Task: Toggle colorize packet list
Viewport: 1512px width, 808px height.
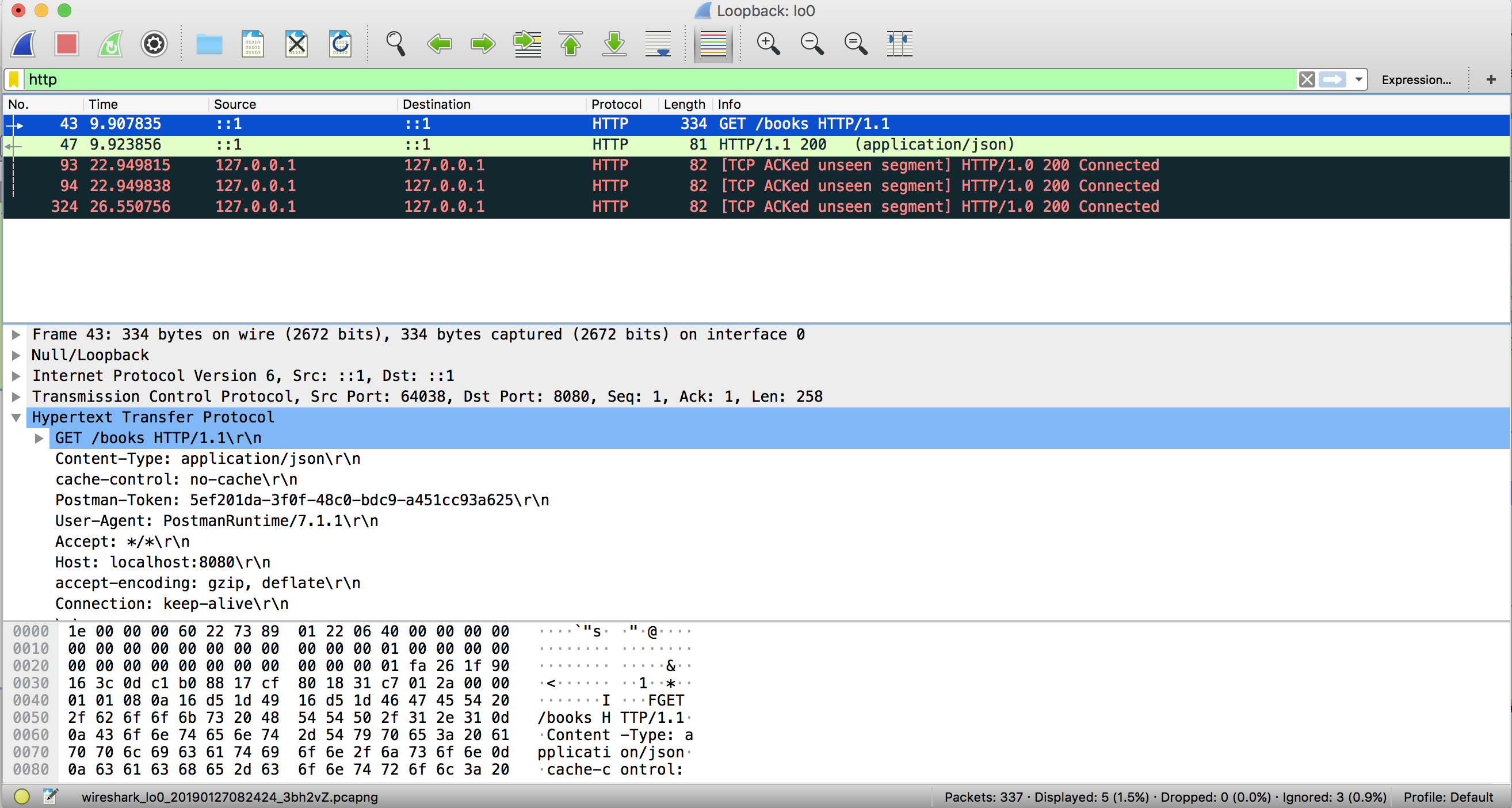Action: click(713, 44)
